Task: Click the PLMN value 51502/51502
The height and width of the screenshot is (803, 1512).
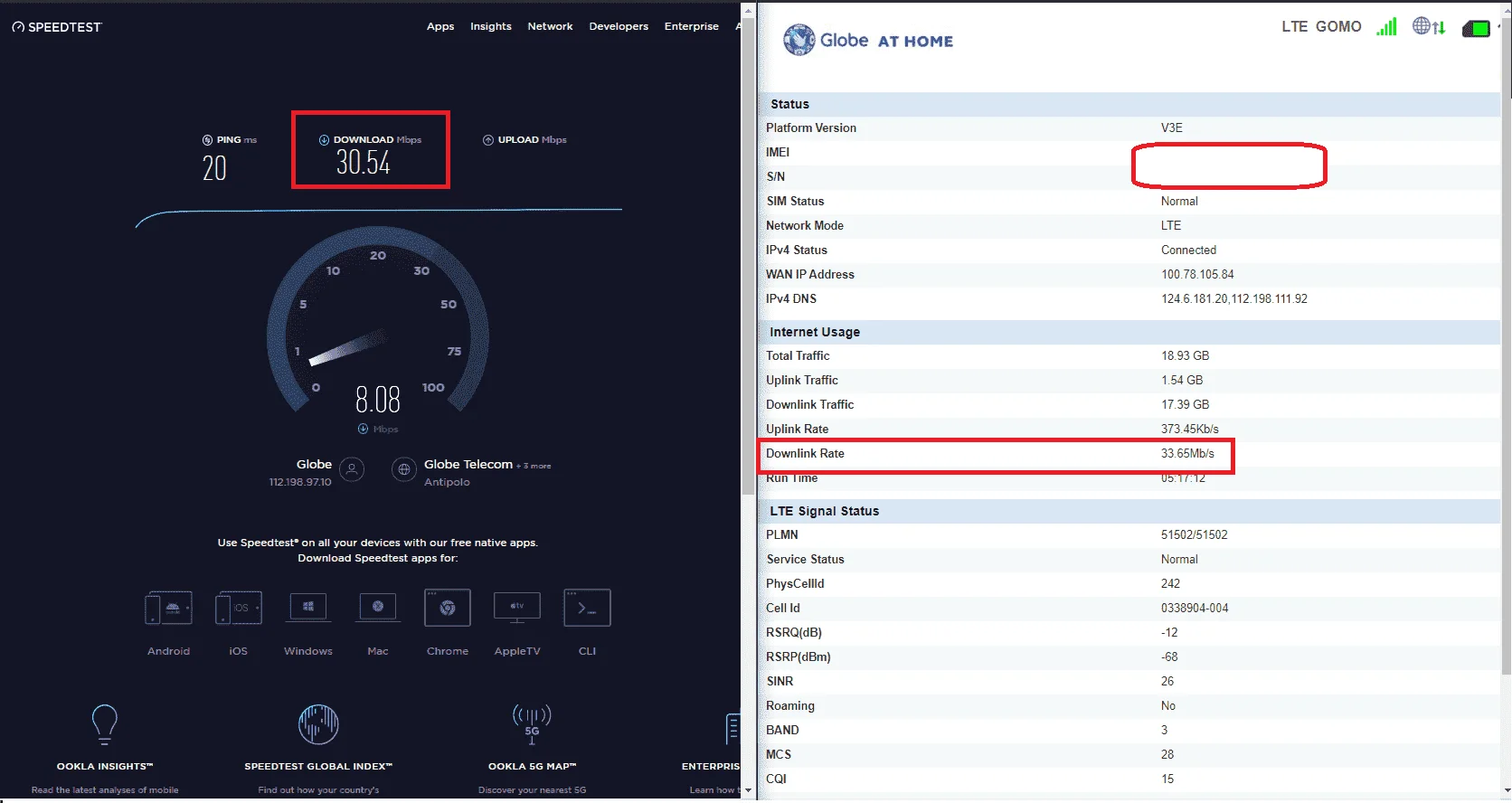Action: pos(1195,534)
